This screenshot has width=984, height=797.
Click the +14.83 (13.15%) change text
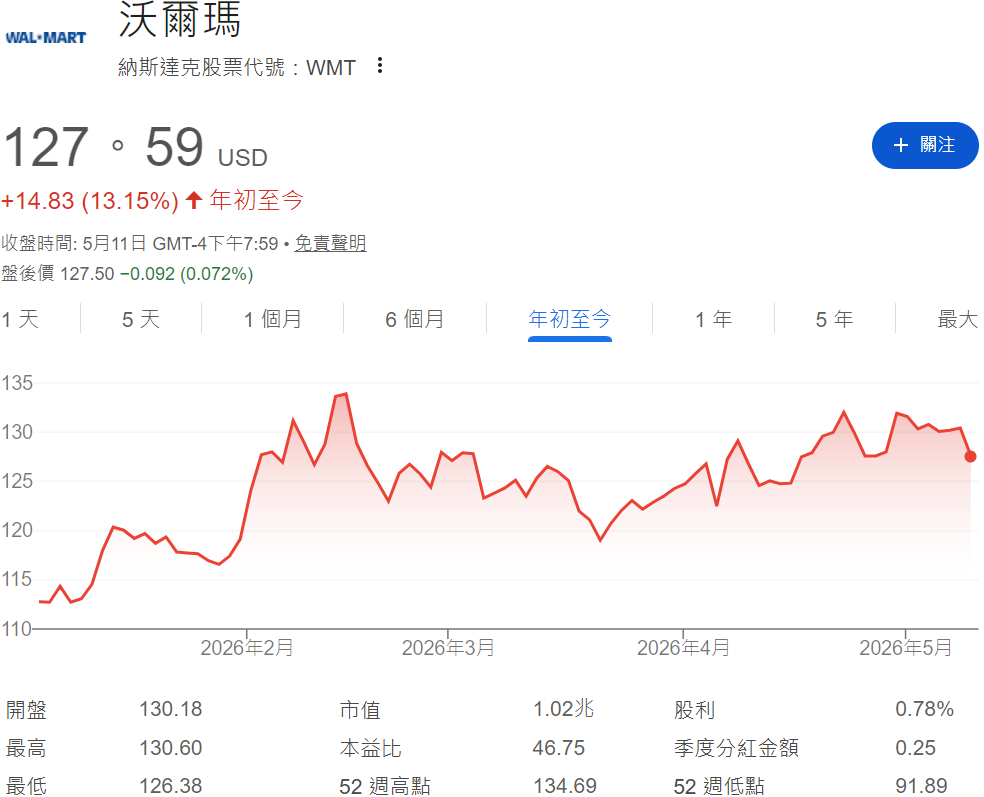click(x=90, y=201)
